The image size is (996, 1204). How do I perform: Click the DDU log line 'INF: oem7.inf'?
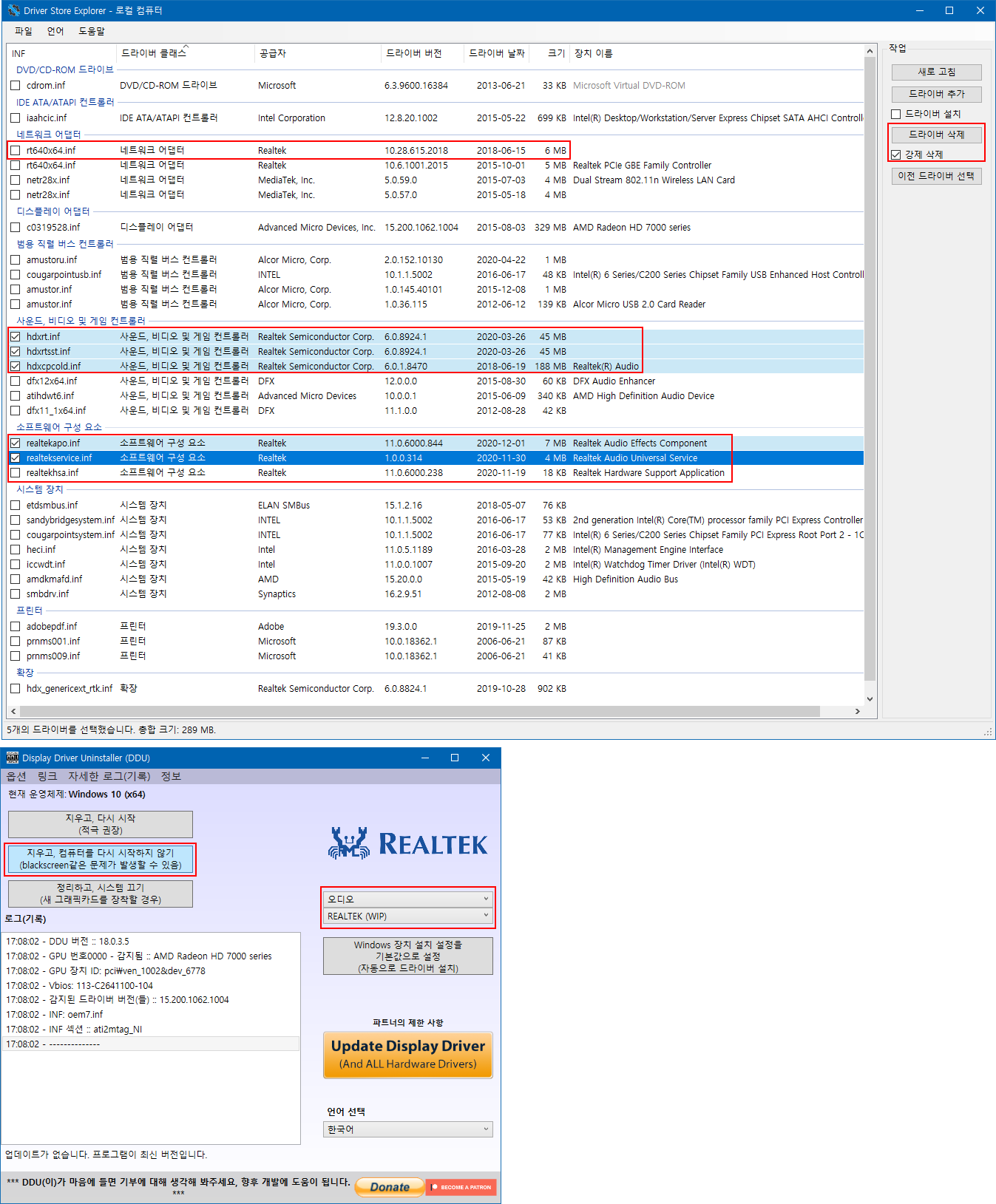pyautogui.click(x=55, y=1015)
